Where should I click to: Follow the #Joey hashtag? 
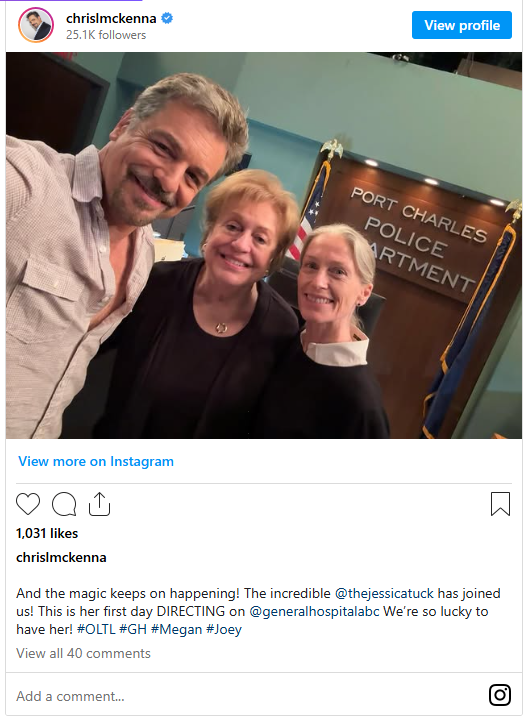[224, 629]
